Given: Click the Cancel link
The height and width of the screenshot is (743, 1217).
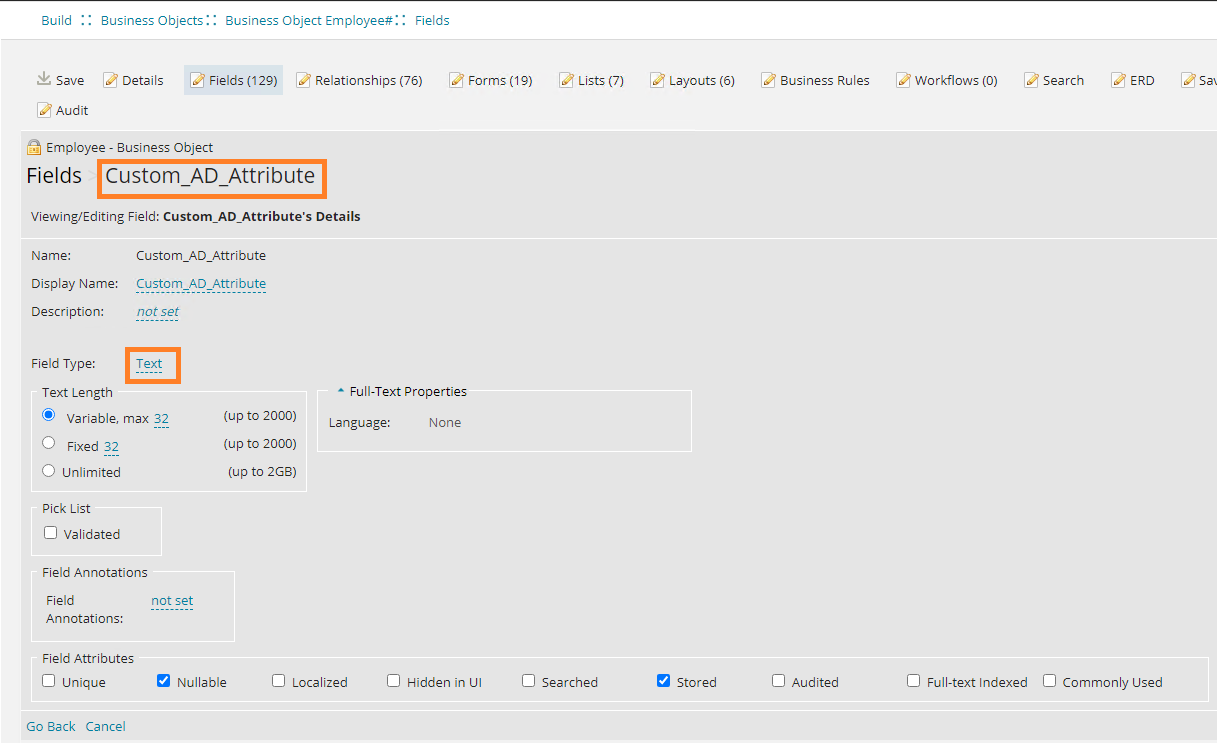Looking at the screenshot, I should pyautogui.click(x=105, y=725).
